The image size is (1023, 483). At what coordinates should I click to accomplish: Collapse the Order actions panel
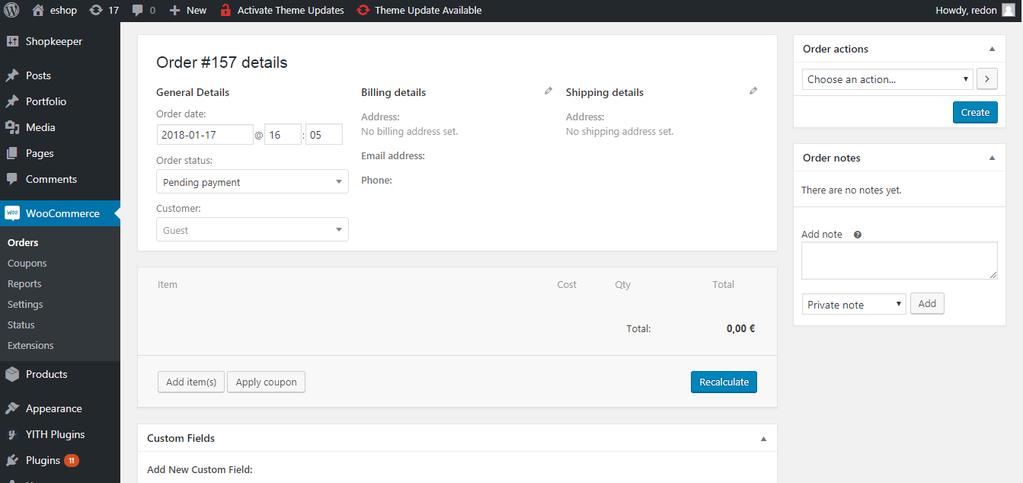point(992,49)
